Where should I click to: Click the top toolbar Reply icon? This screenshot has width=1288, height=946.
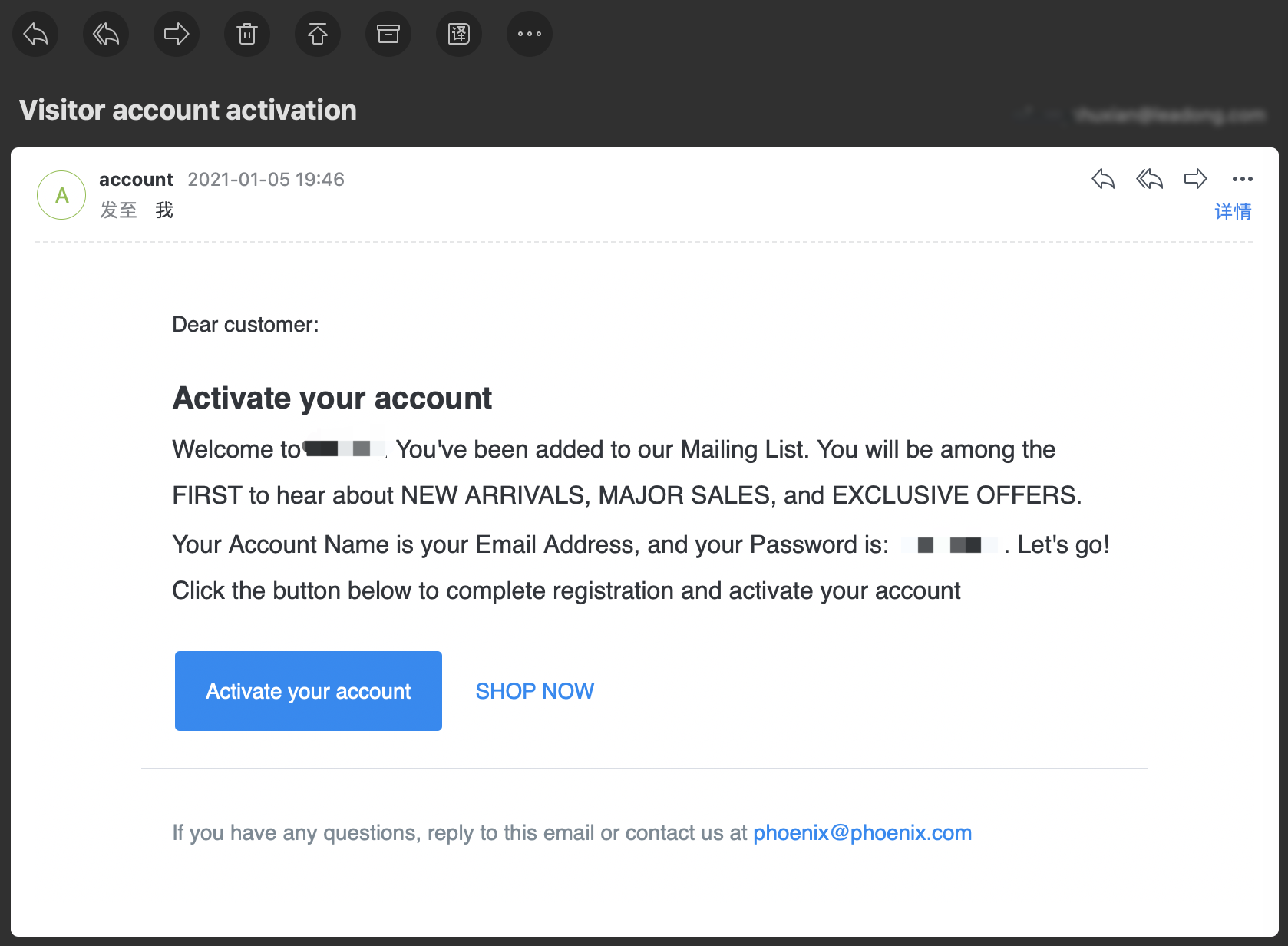pyautogui.click(x=35, y=34)
